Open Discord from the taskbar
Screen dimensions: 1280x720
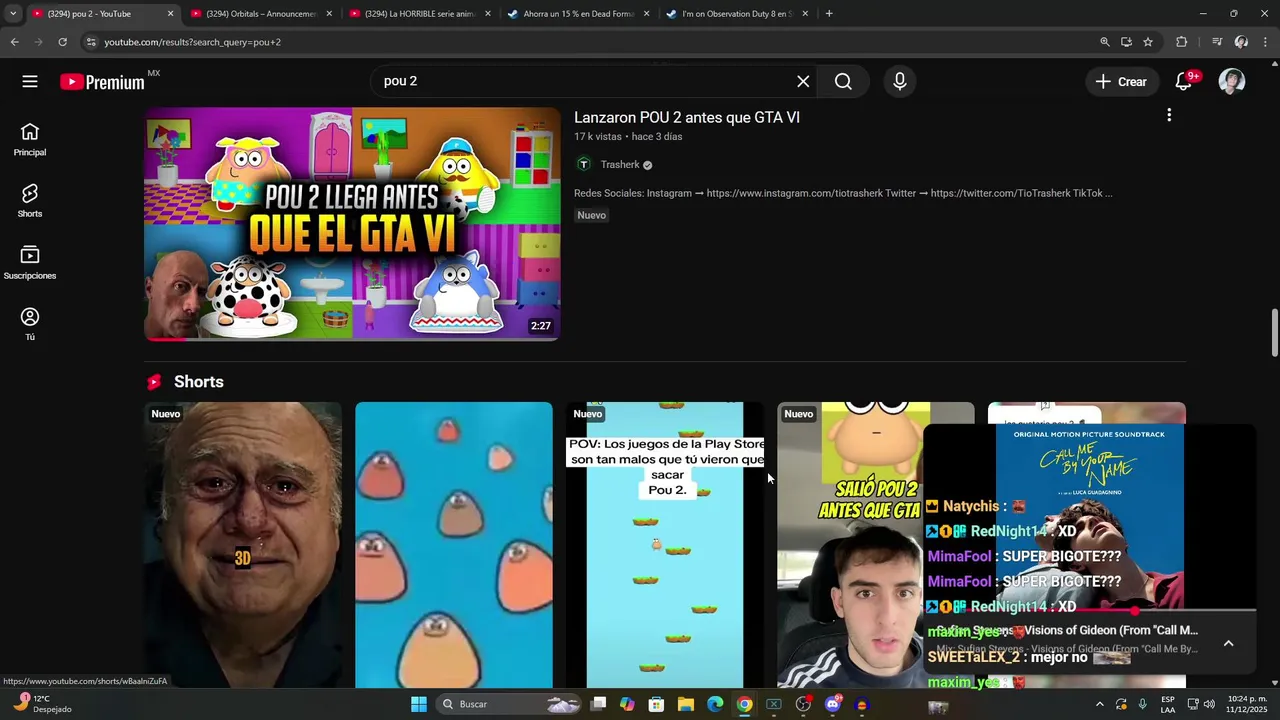point(833,705)
